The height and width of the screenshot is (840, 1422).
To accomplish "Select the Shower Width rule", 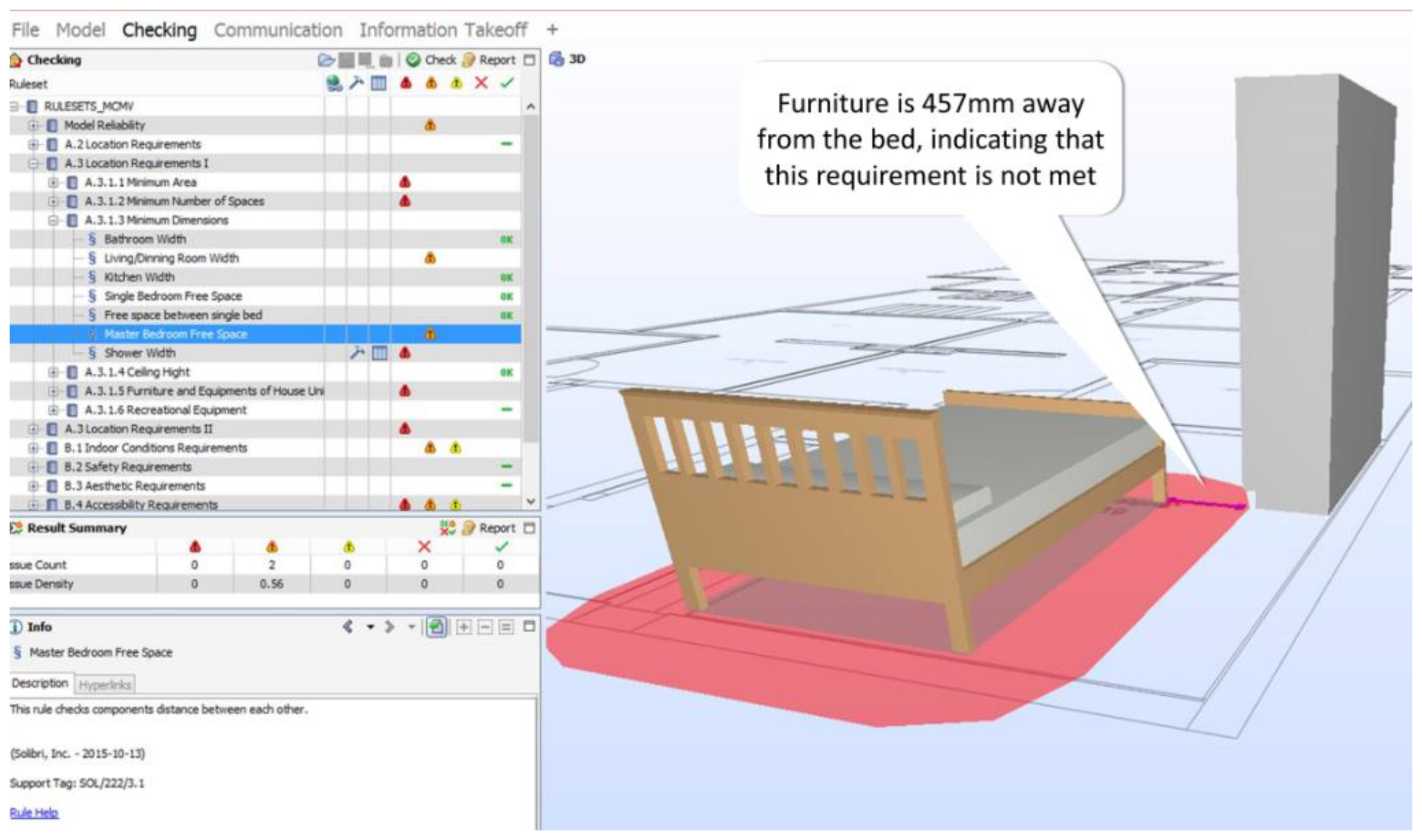I will (x=140, y=353).
